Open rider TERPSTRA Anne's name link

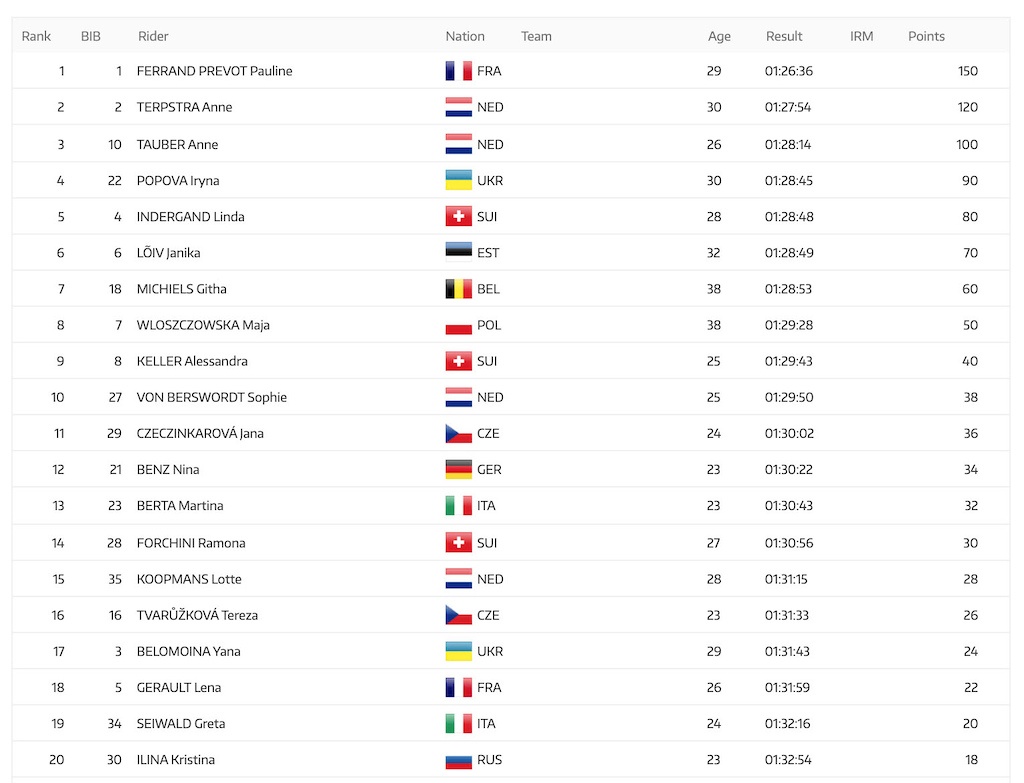[x=184, y=107]
